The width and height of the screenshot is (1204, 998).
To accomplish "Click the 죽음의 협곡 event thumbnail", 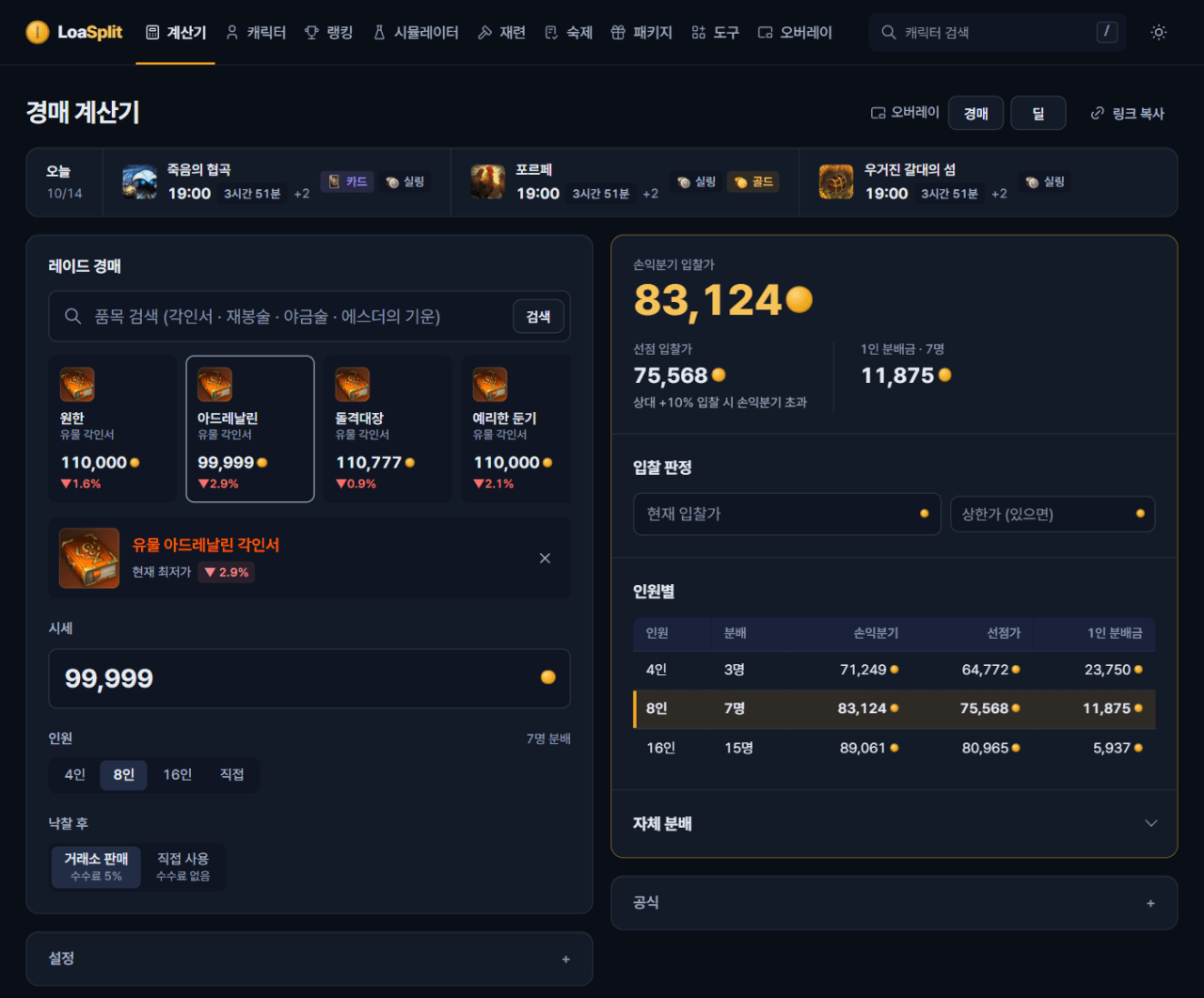I will pos(139,182).
